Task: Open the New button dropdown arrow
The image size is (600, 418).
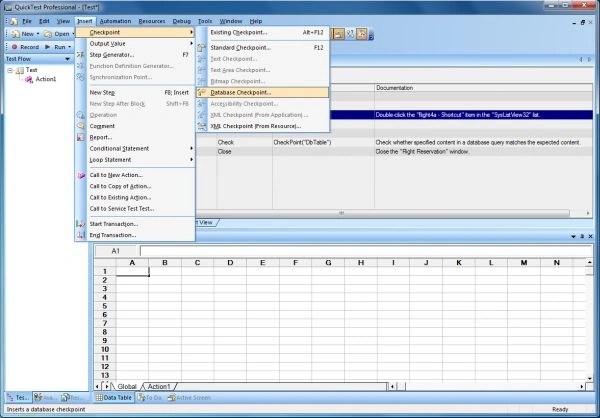Action: click(38, 34)
